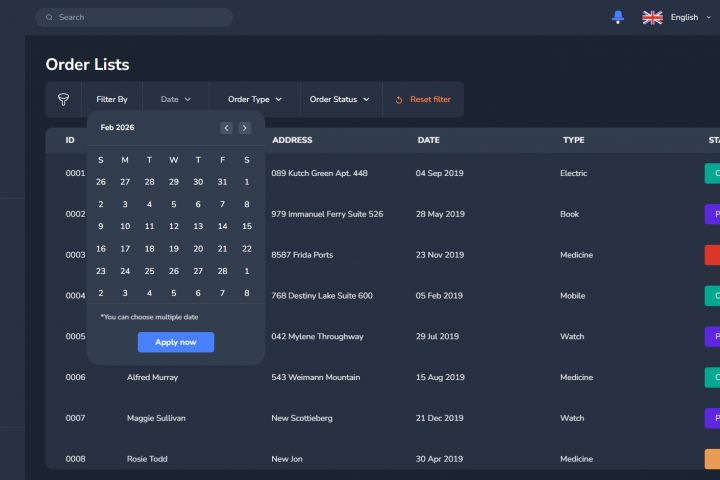Click the date 05 Feb 2019
The image size is (720, 480).
point(439,296)
